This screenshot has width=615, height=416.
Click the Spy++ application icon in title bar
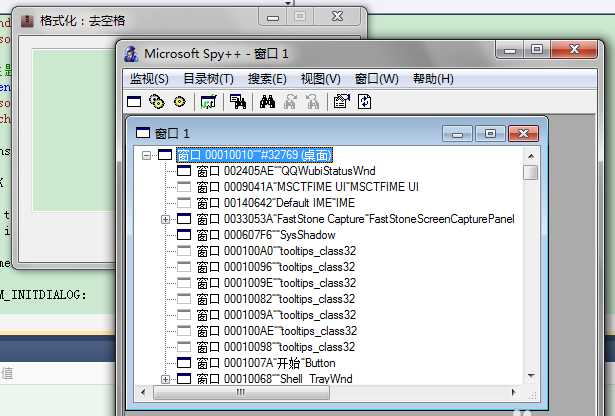coord(131,54)
